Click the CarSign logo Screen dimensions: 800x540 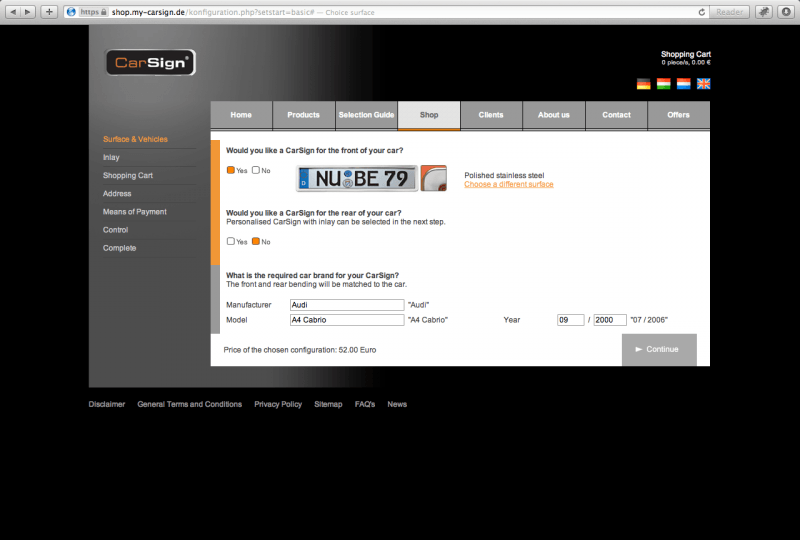click(x=150, y=62)
